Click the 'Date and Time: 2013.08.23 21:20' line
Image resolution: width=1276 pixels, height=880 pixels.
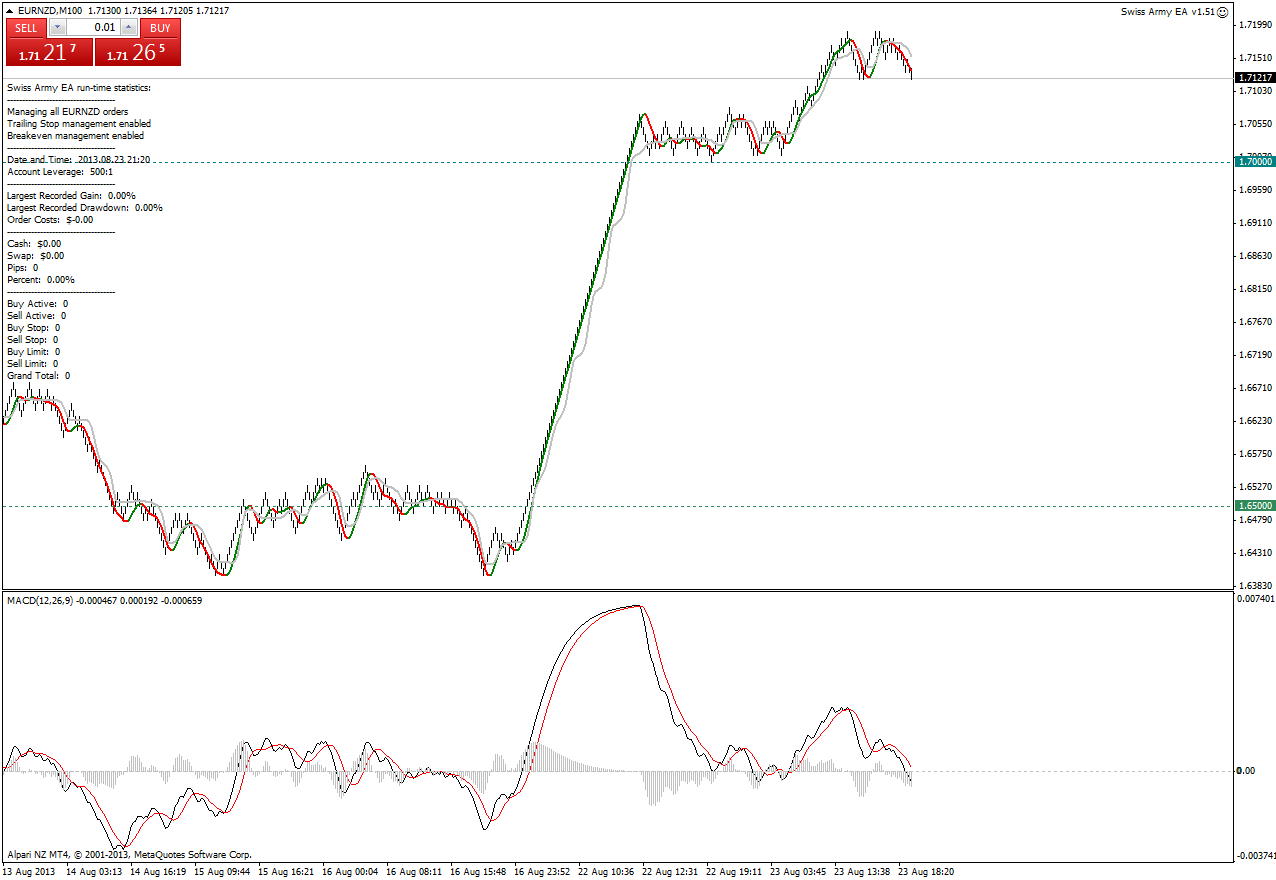(79, 160)
